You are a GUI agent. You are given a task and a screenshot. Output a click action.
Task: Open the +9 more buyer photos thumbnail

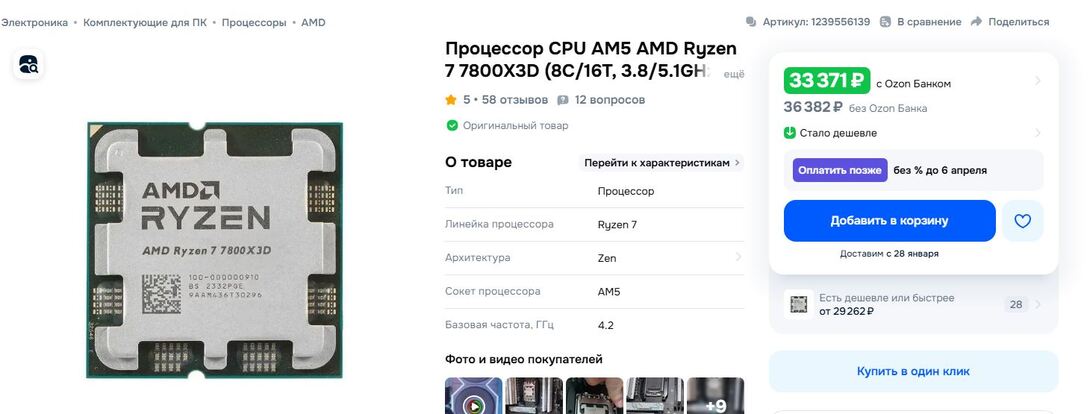[715, 396]
